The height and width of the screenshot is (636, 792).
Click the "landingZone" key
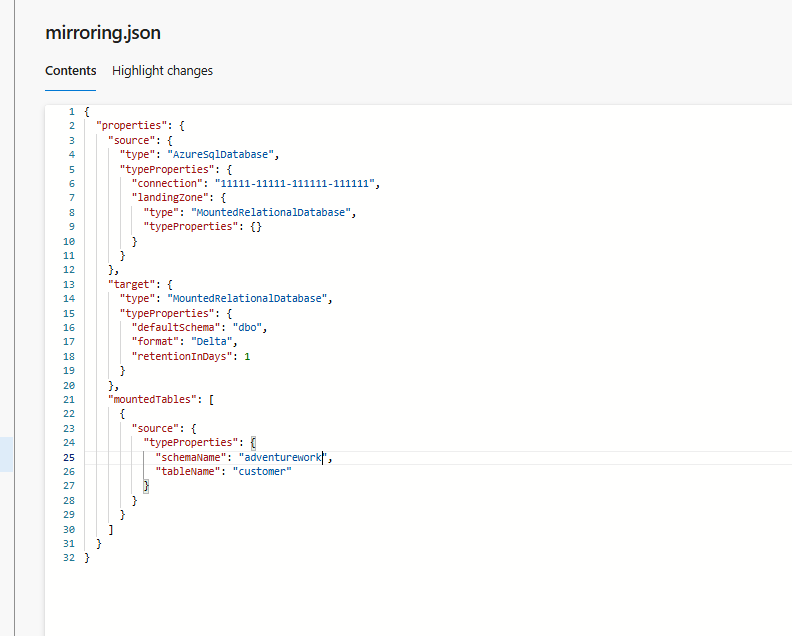[x=170, y=198]
